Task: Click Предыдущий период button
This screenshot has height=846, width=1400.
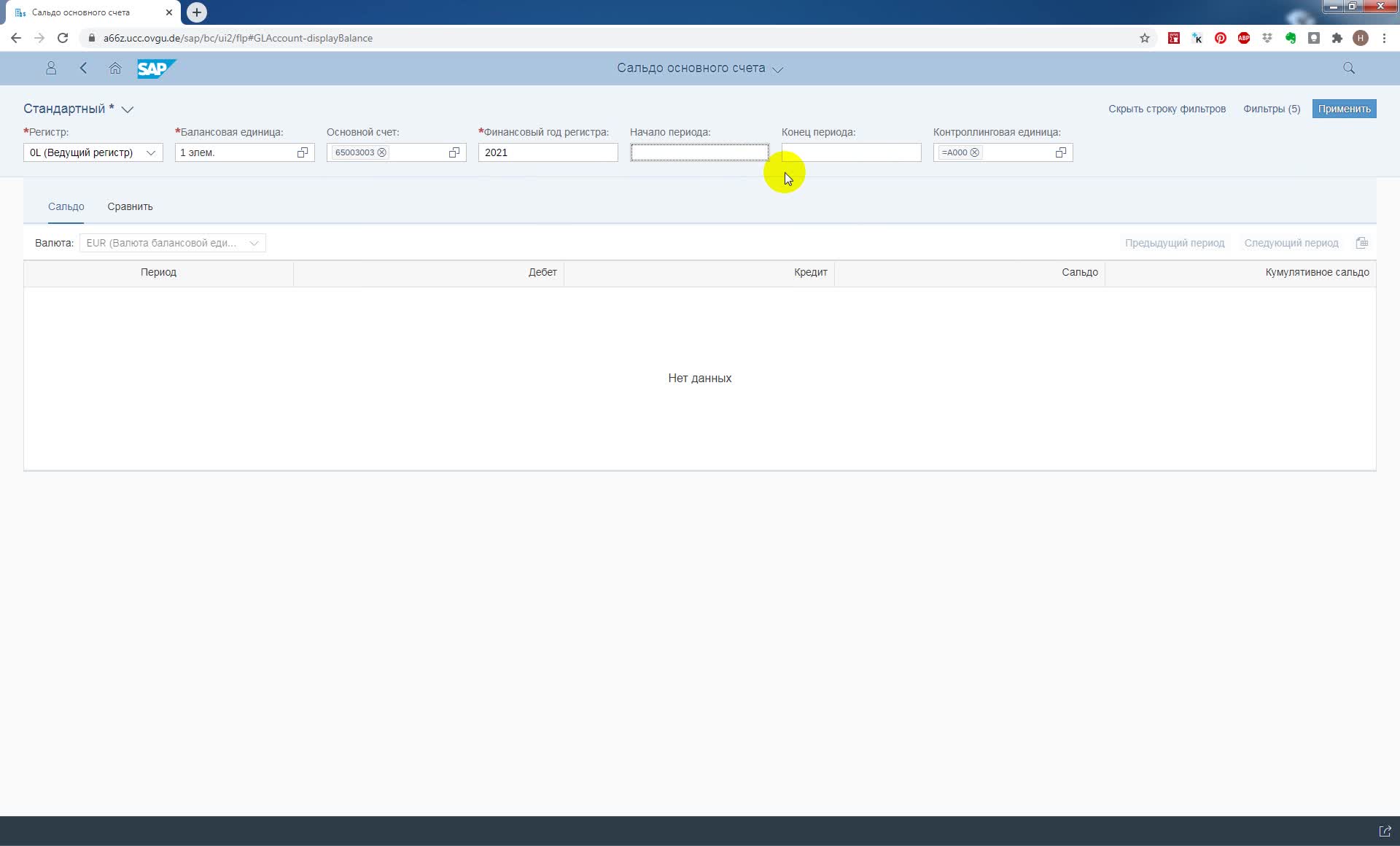Action: (1175, 243)
